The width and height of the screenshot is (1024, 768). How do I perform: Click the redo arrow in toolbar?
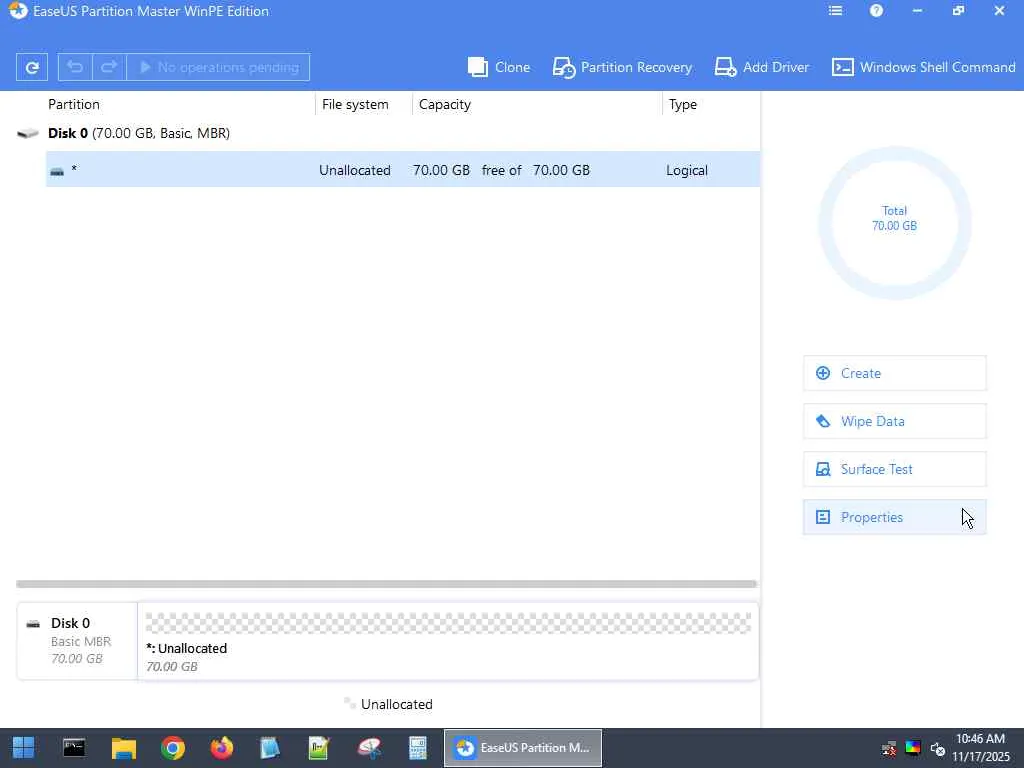click(109, 67)
